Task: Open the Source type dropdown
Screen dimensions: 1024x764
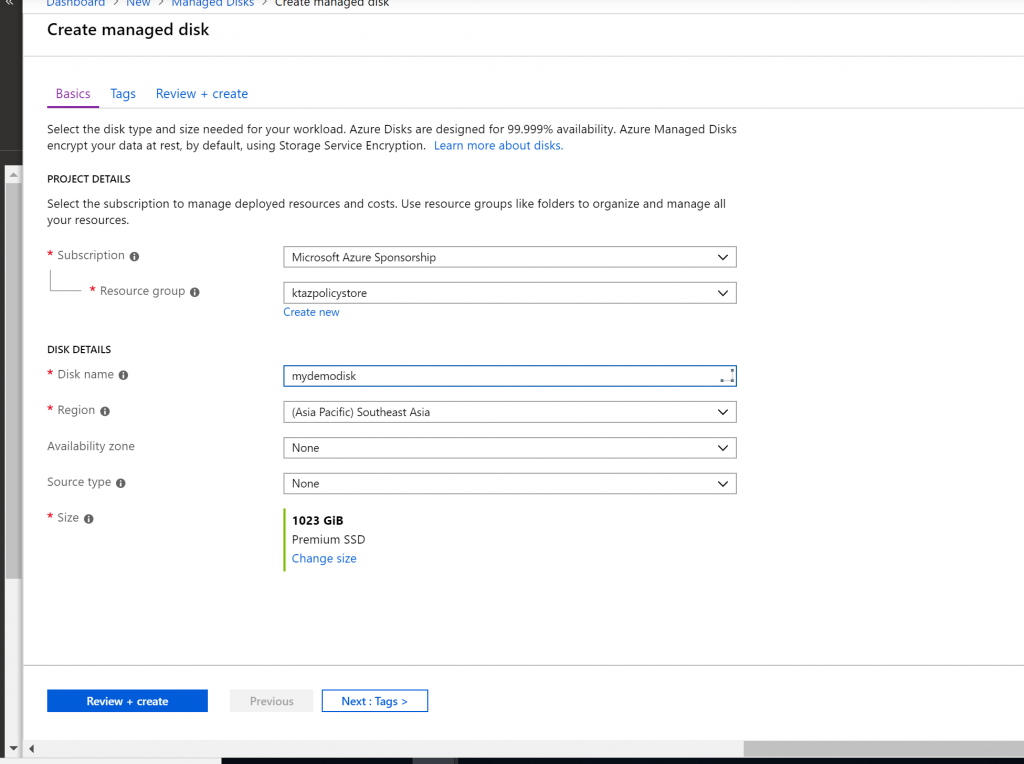Action: (509, 484)
